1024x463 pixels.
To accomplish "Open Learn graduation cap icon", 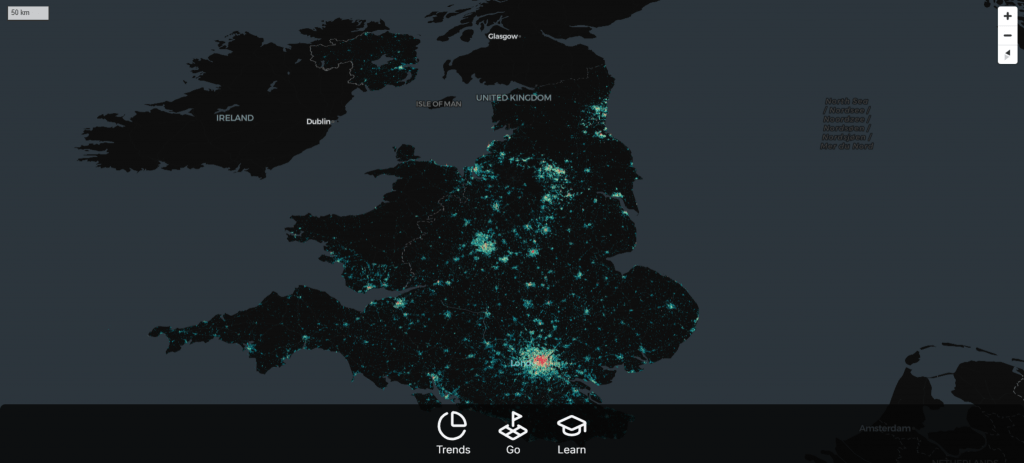I will pyautogui.click(x=572, y=426).
